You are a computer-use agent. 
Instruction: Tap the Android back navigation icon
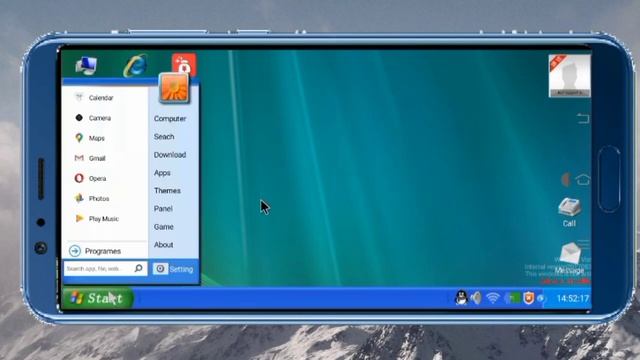click(x=583, y=118)
